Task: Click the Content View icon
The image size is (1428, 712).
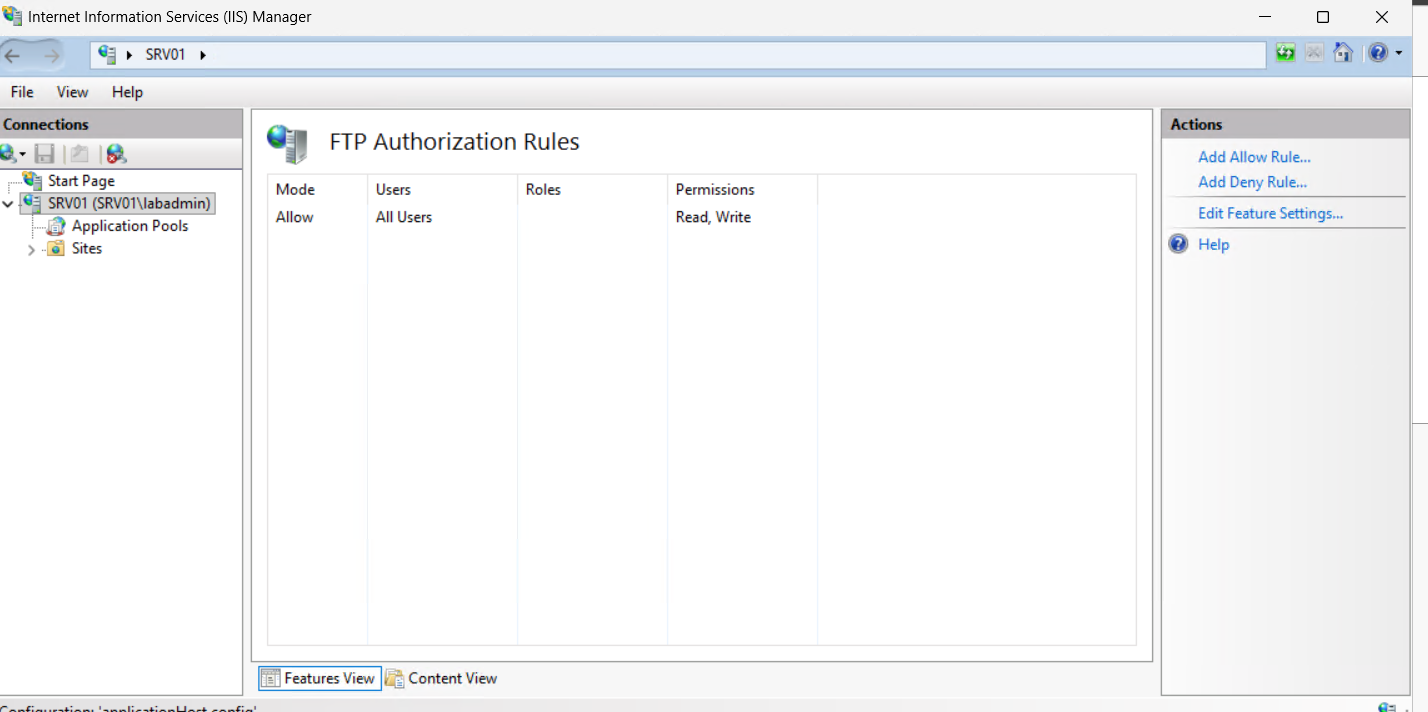Action: click(394, 678)
